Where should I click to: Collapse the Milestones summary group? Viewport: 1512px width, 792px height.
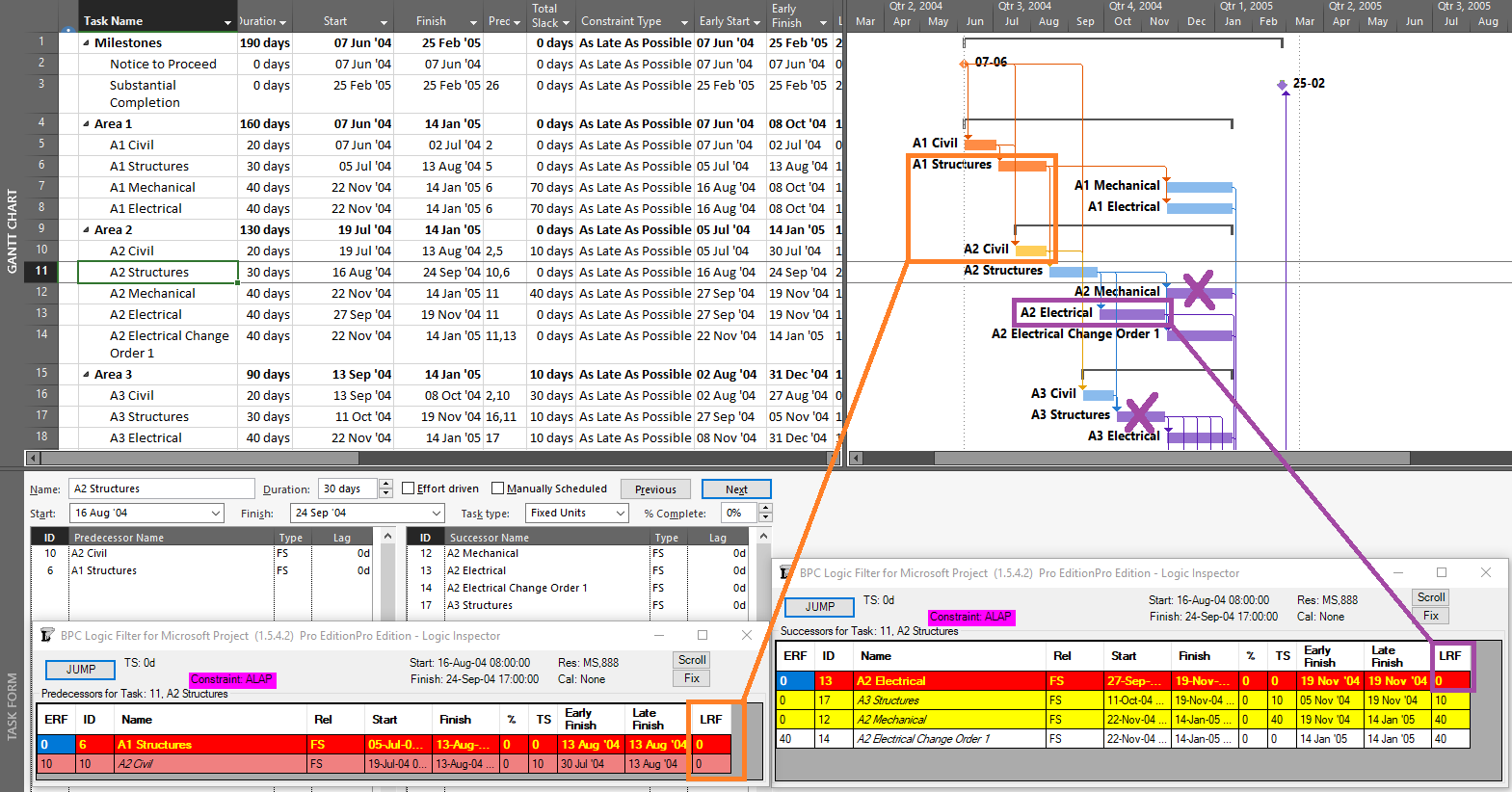pos(87,43)
